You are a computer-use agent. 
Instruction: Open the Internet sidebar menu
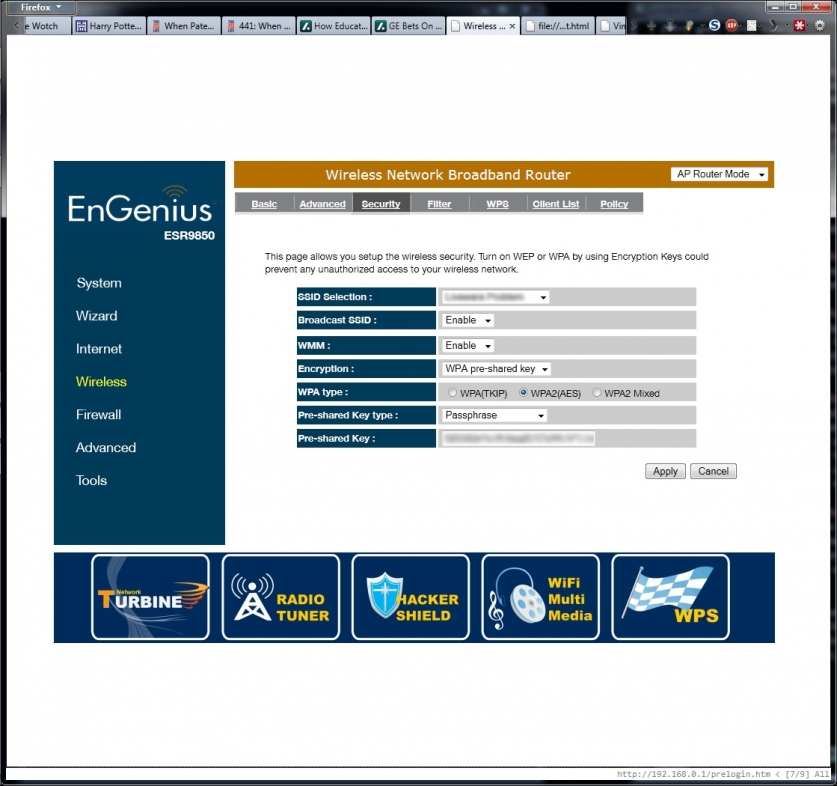coord(99,349)
